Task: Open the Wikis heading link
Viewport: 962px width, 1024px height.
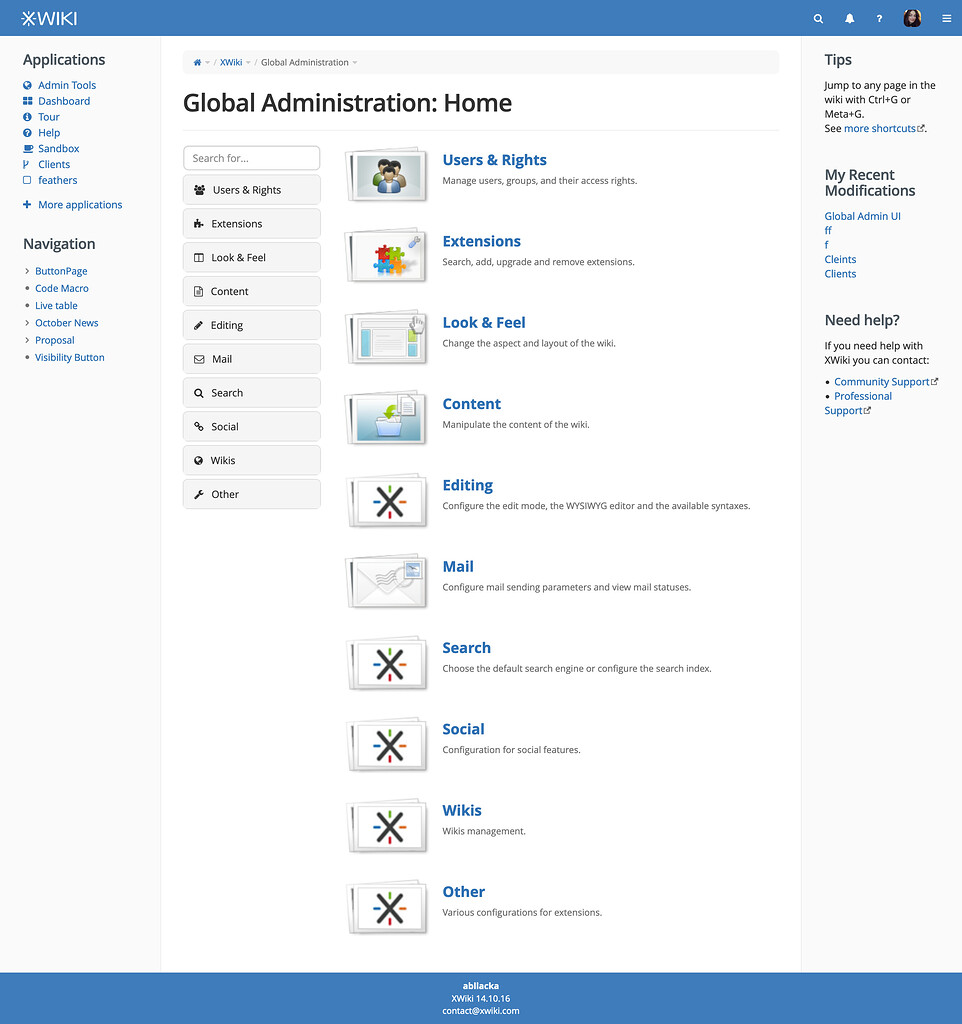Action: click(462, 810)
